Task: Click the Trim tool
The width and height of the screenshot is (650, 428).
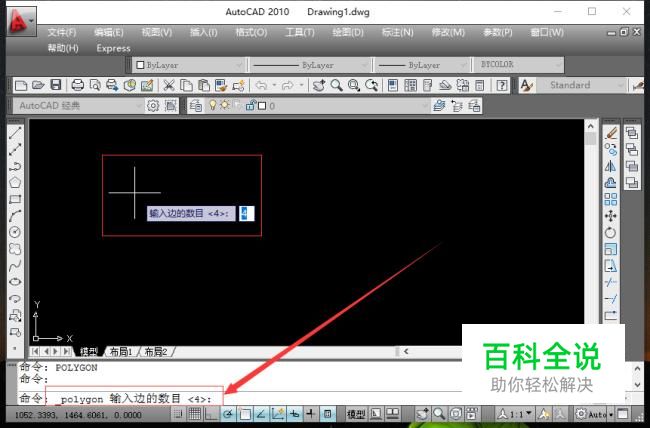Action: pyautogui.click(x=611, y=282)
